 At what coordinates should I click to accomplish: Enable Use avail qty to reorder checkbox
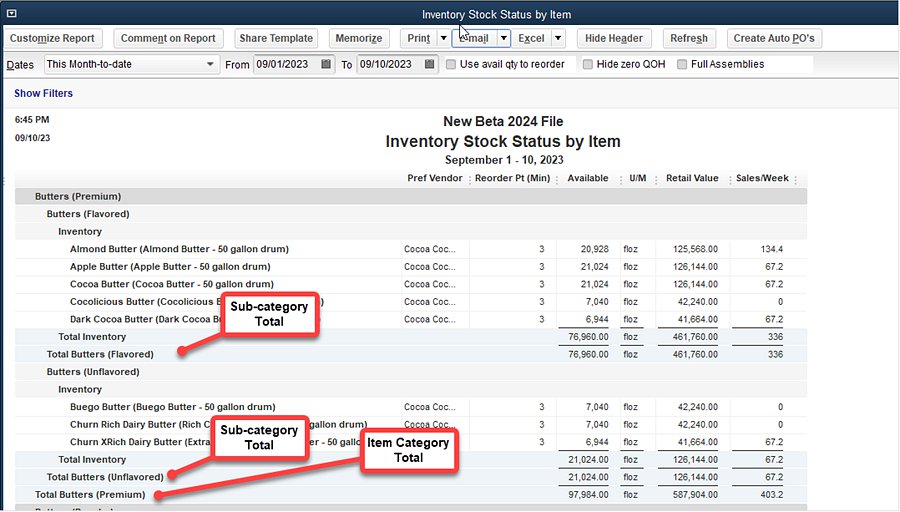452,64
